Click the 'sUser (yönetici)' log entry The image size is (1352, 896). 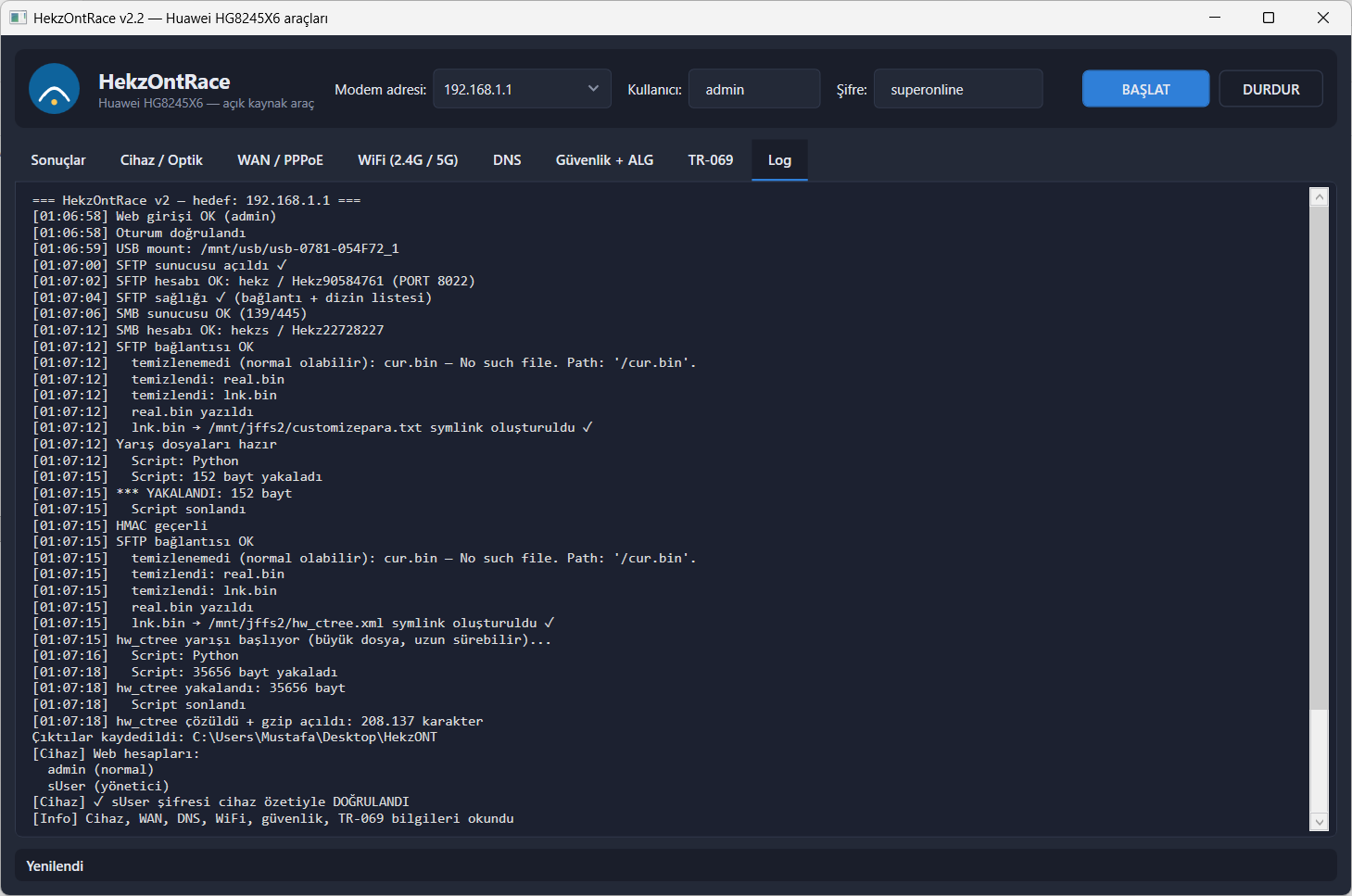point(108,786)
